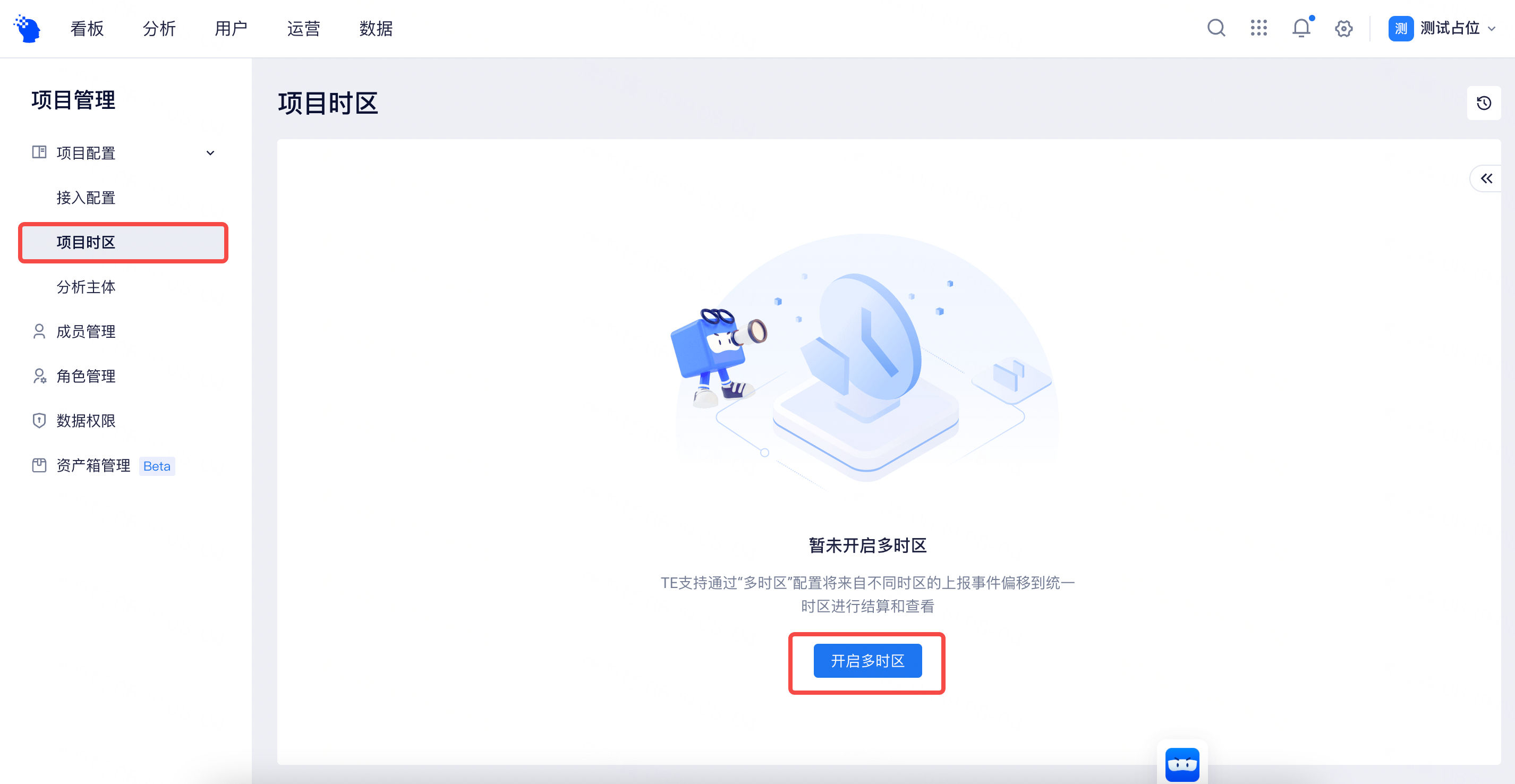Open 资产箱管理 Beta item
Image resolution: width=1515 pixels, height=784 pixels.
[x=104, y=466]
